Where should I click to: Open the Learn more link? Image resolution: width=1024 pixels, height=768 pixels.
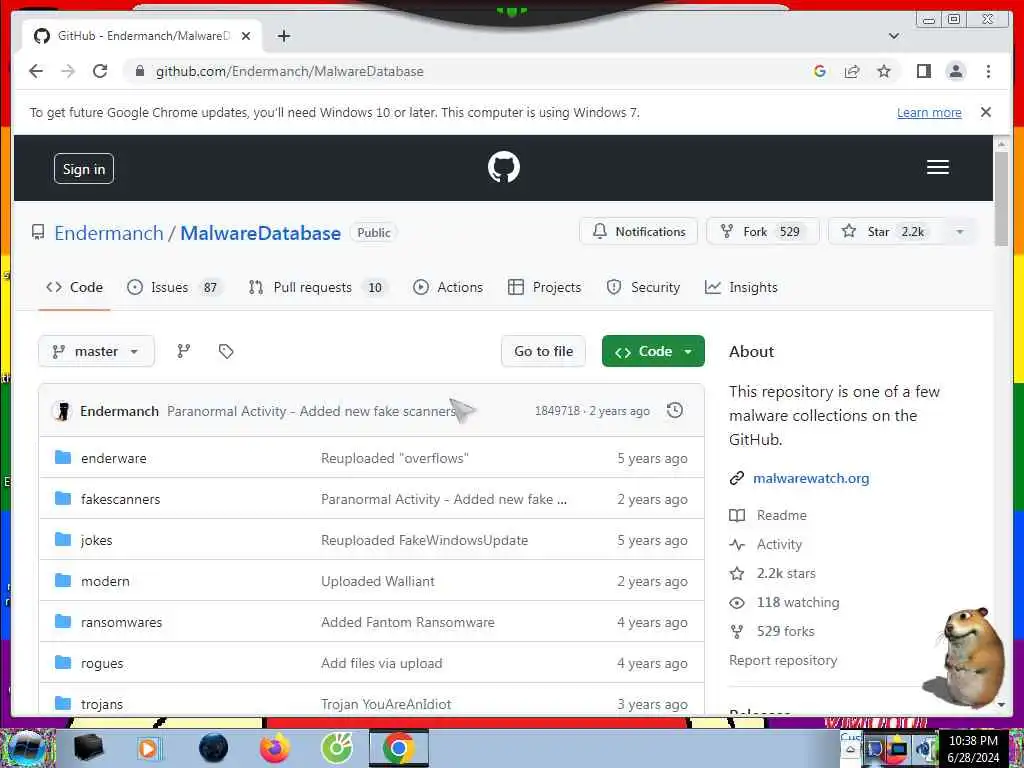coord(929,112)
